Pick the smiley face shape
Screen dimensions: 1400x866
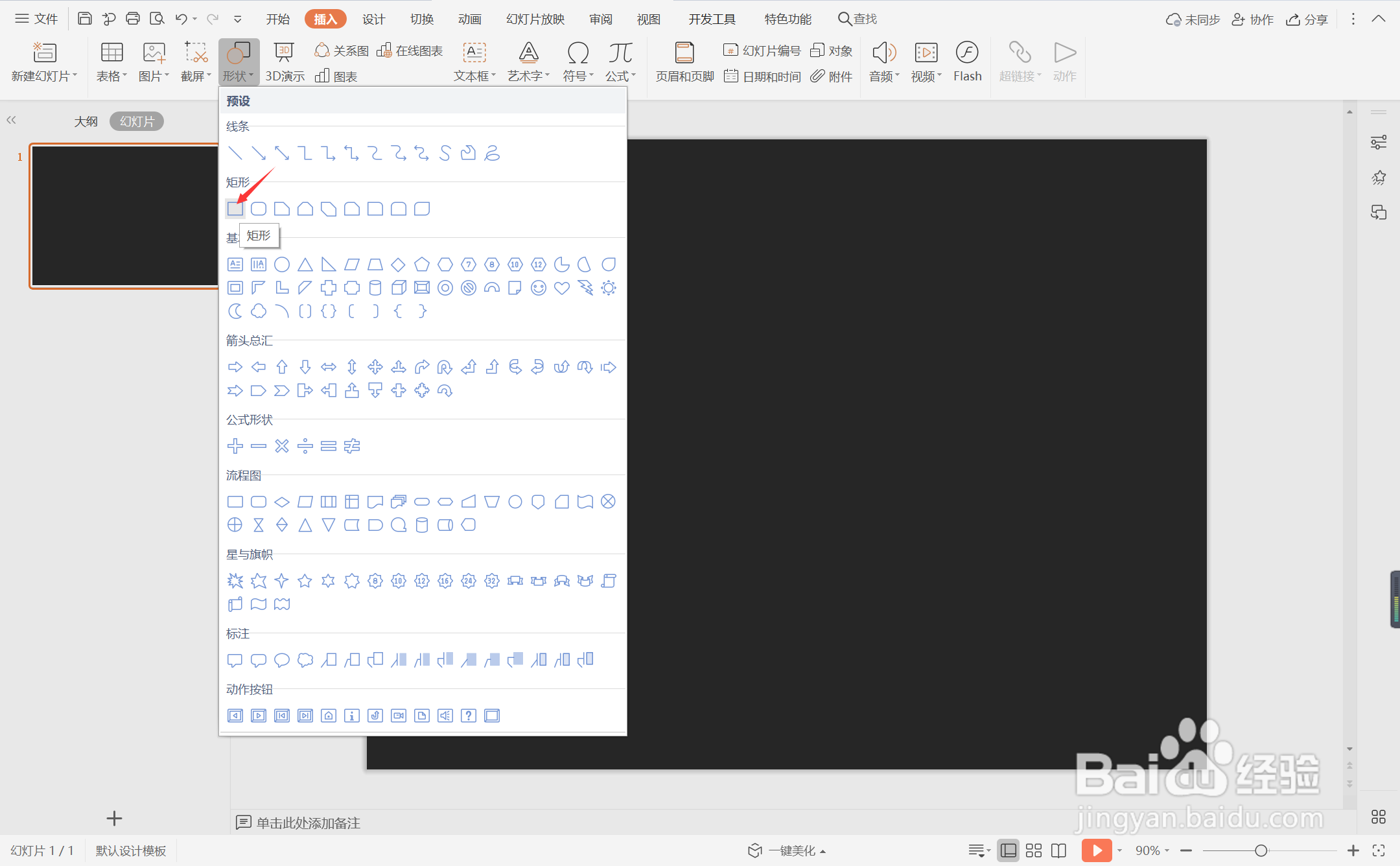[538, 288]
